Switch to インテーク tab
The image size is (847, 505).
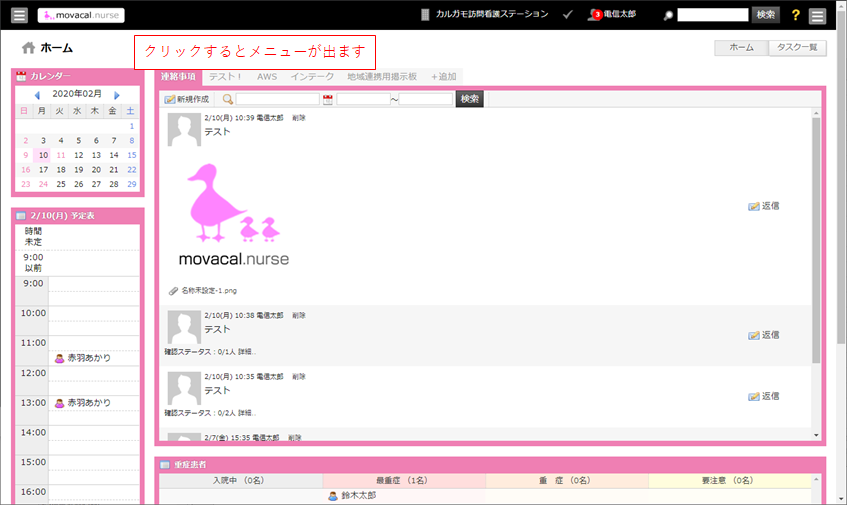pyautogui.click(x=312, y=77)
